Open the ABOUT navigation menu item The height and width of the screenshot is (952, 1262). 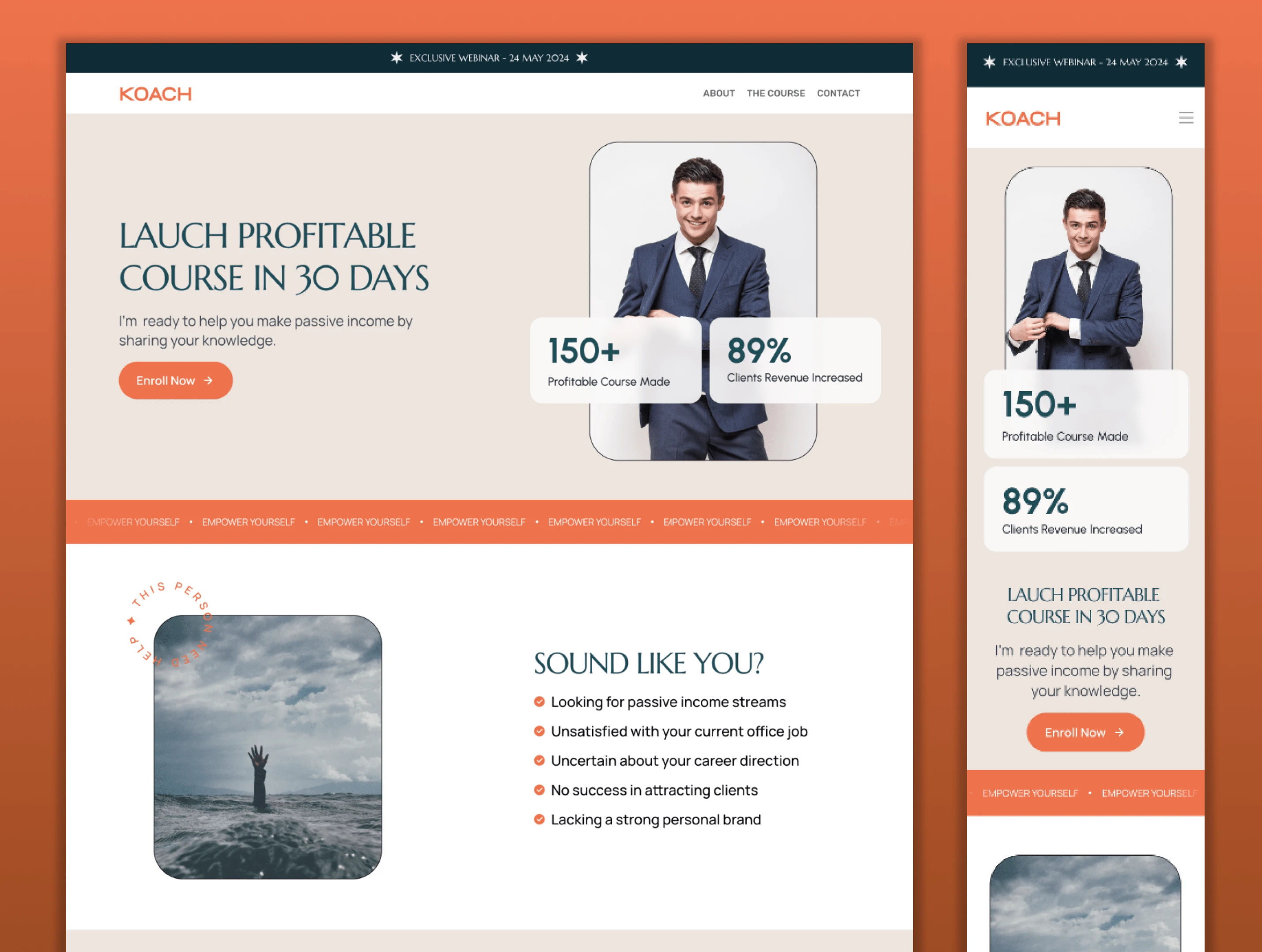tap(718, 94)
